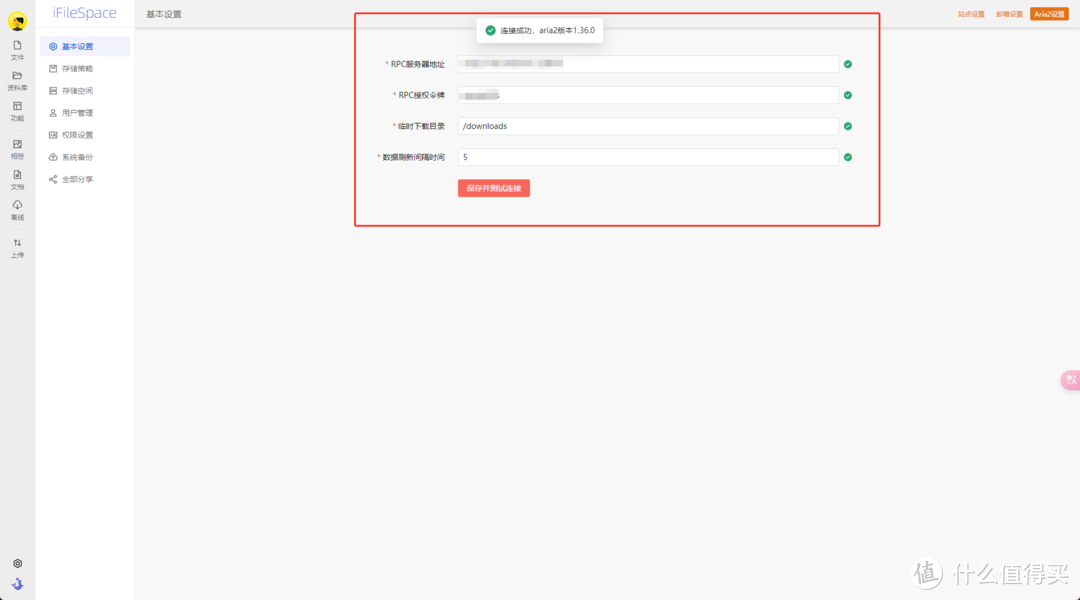
Task: Focus the 临时下载目录 field containing /downloads
Action: pos(648,126)
